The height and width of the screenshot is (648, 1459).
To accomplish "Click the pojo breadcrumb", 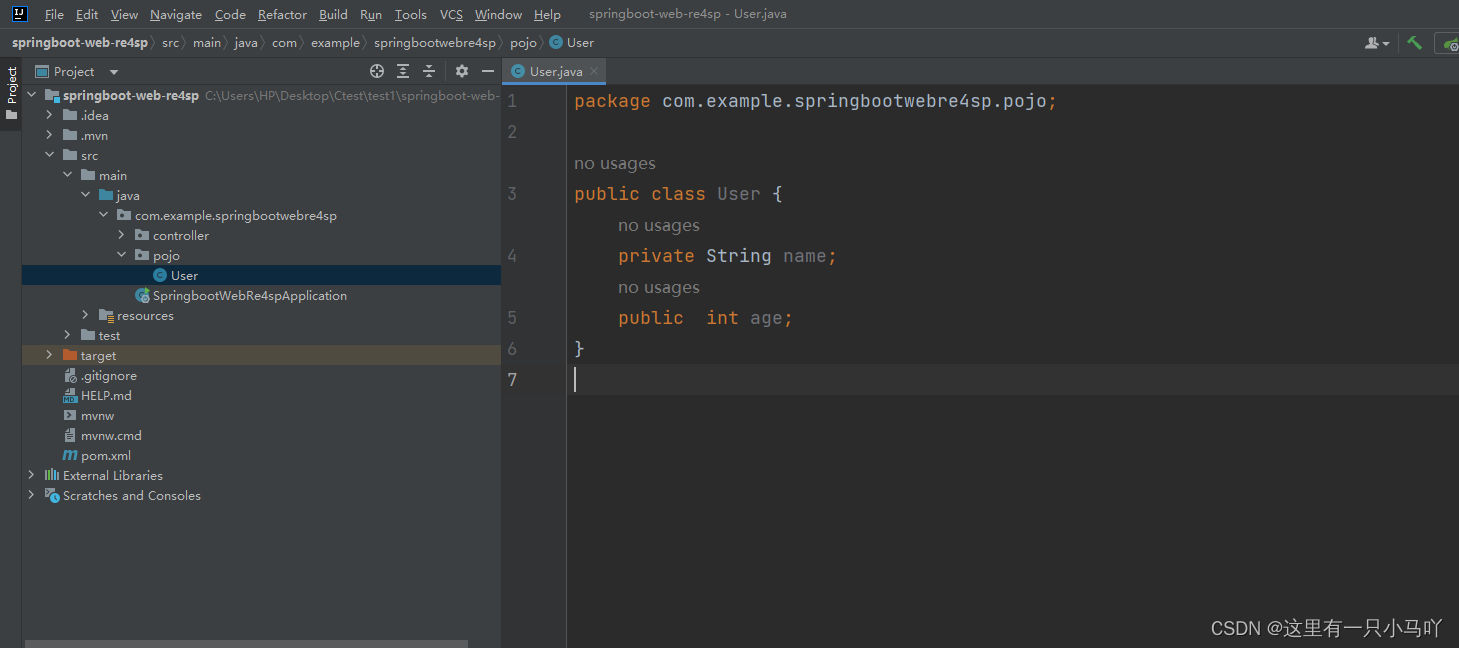I will tap(523, 43).
